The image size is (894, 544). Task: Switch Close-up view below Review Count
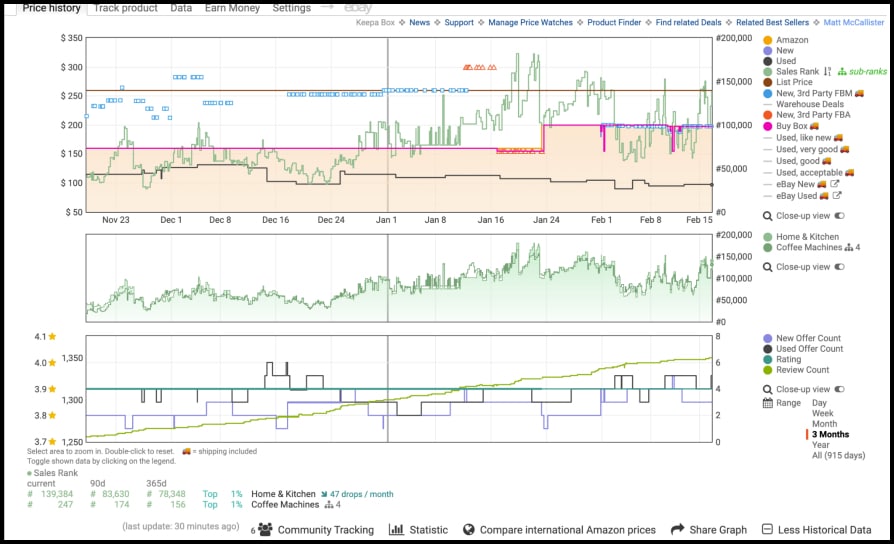[x=839, y=389]
